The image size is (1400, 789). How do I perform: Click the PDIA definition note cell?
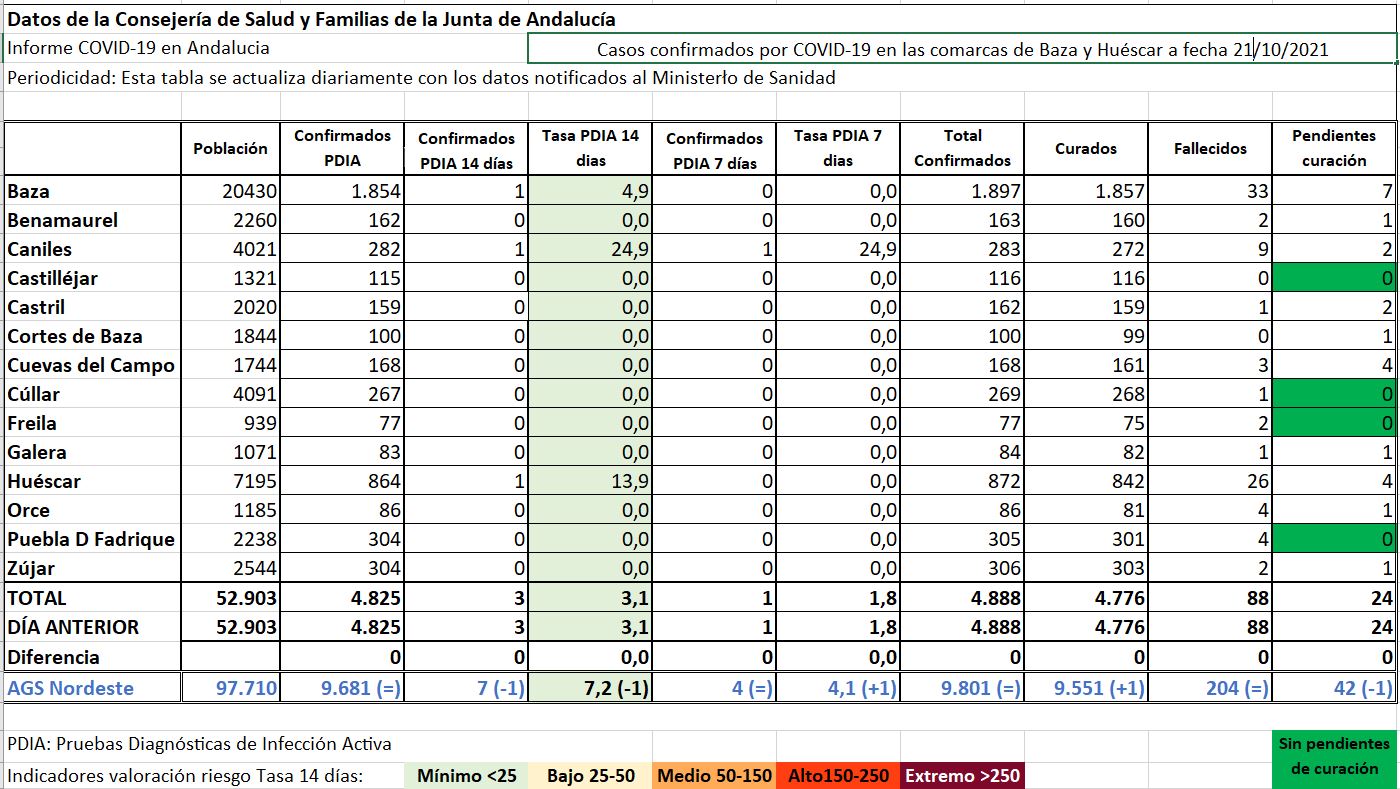click(200, 744)
